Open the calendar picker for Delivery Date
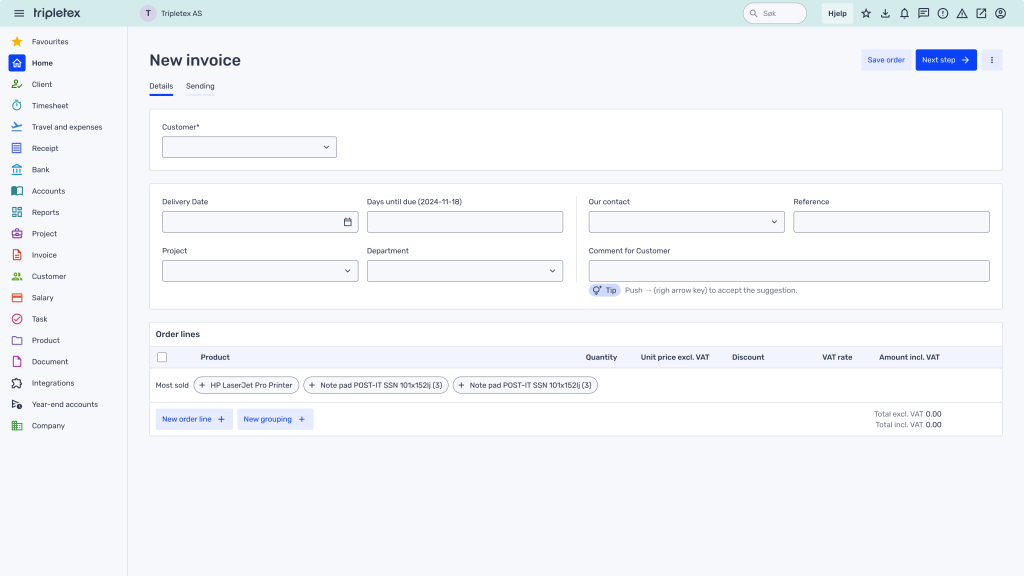 (348, 222)
